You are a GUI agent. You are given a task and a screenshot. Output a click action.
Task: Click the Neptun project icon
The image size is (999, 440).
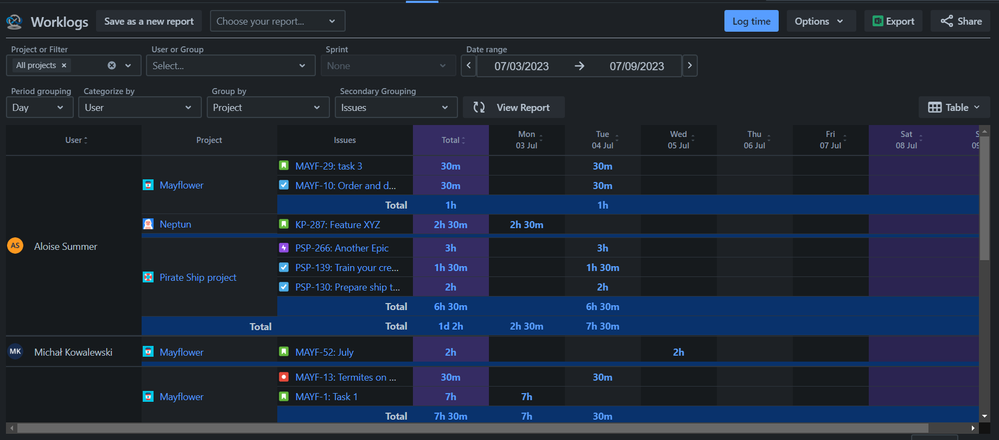149,224
